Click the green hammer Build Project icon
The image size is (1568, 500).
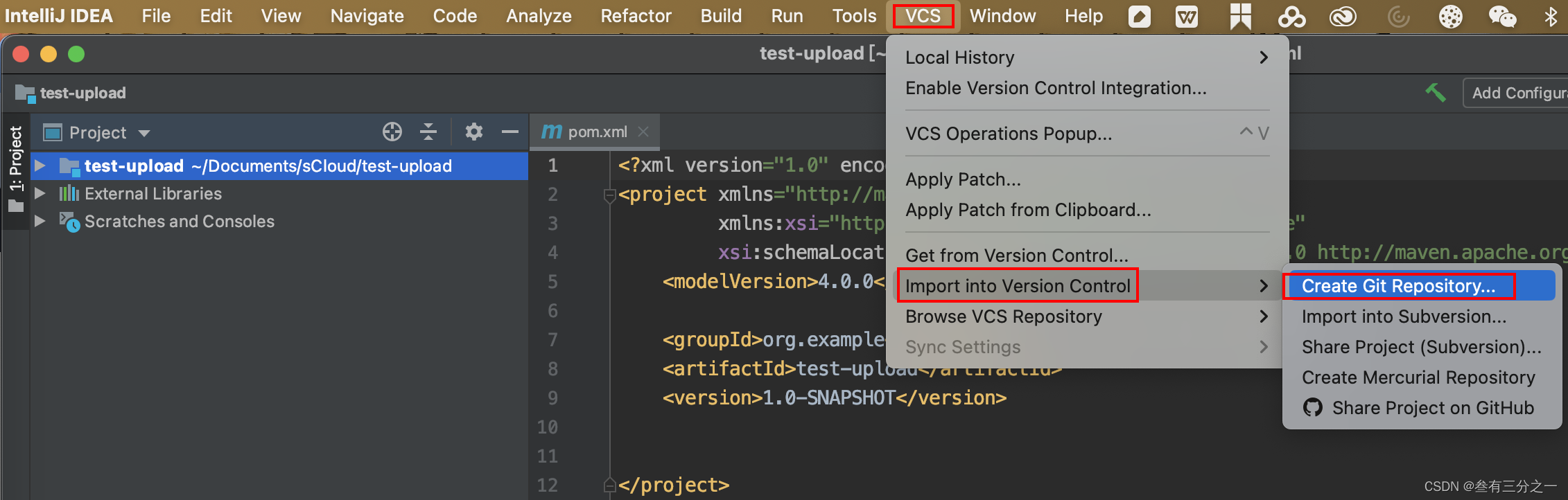click(x=1436, y=92)
